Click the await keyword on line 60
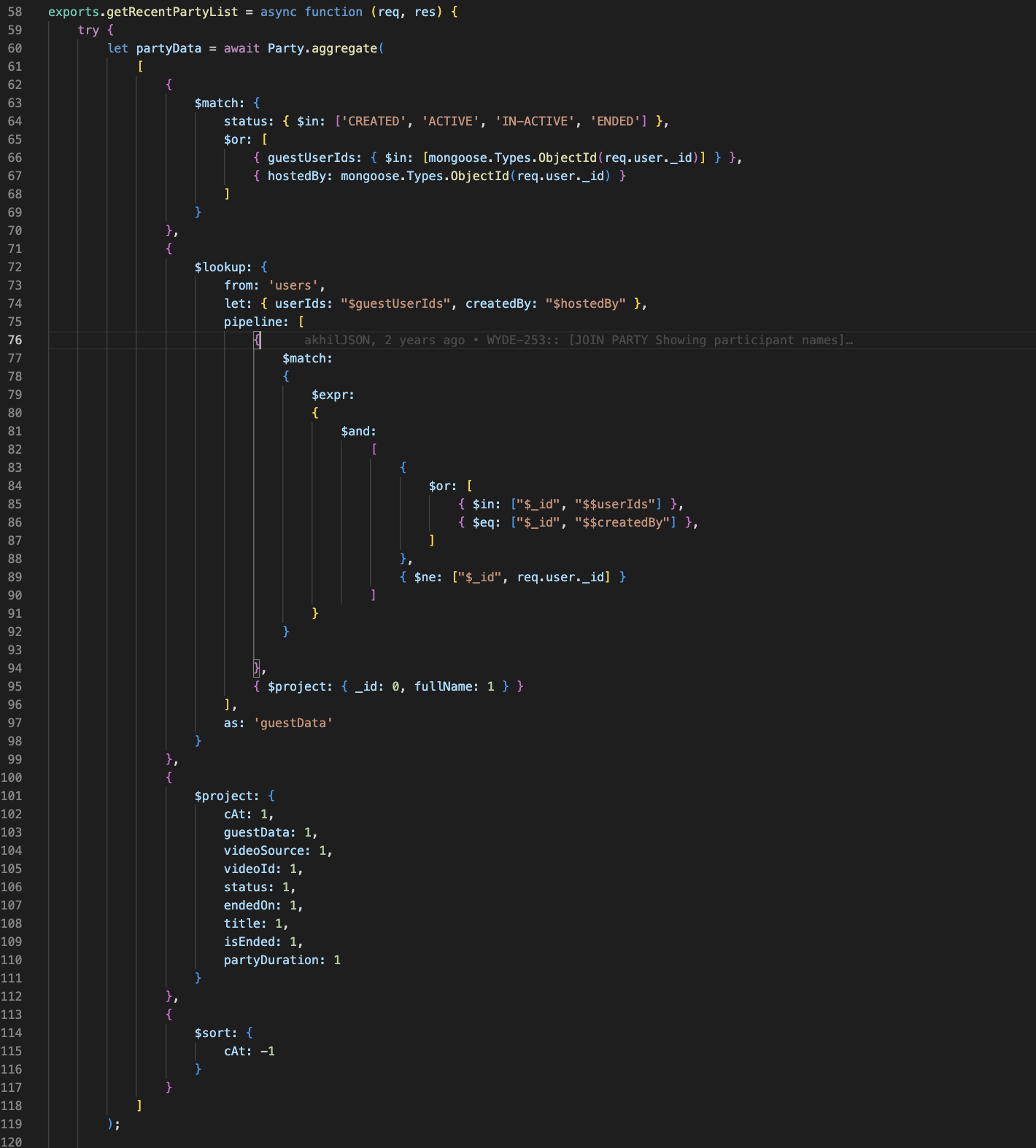1036x1148 pixels. [x=241, y=48]
